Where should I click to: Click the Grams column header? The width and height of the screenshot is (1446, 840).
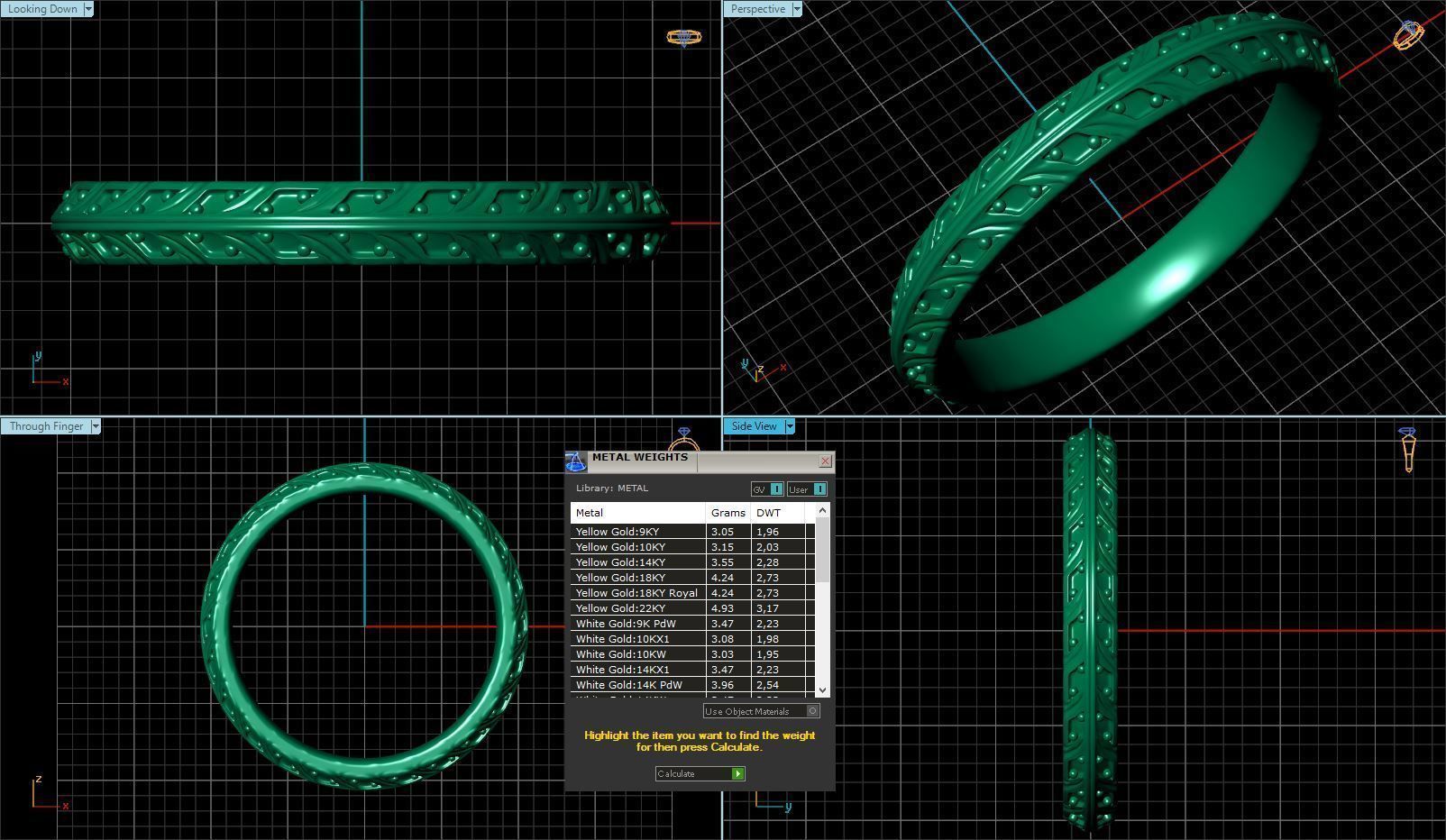tap(728, 513)
